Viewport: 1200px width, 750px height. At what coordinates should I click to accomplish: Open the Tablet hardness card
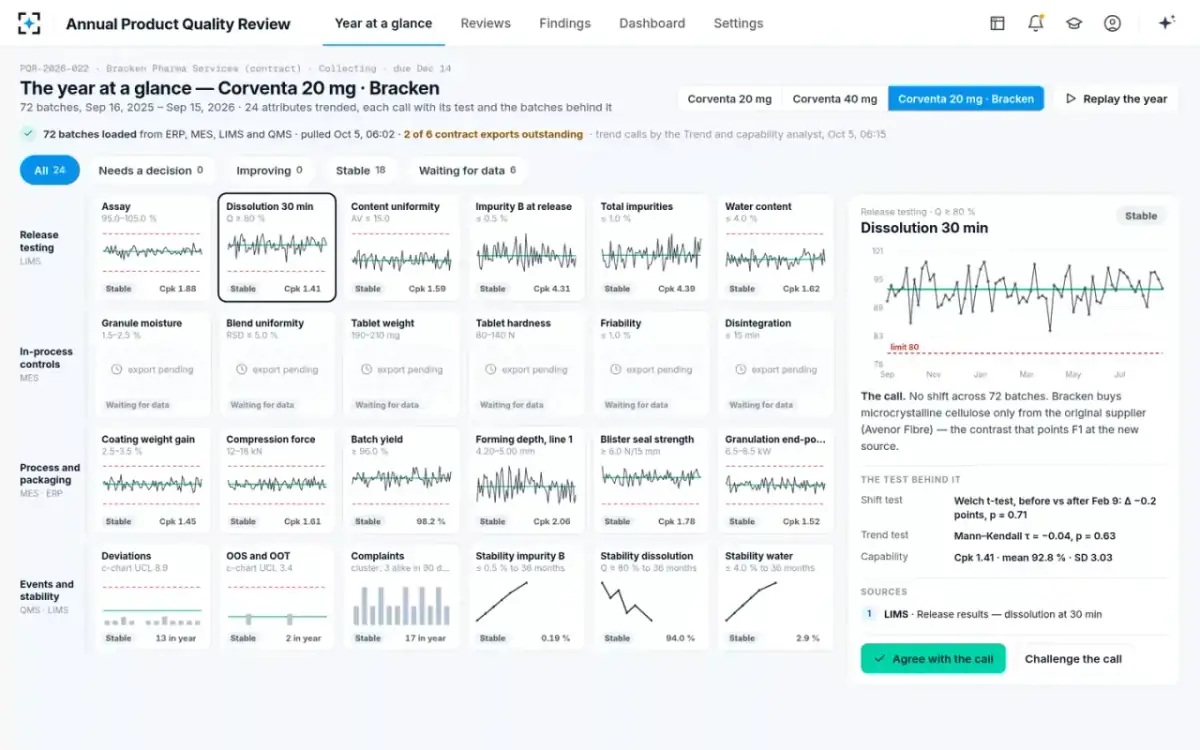526,364
